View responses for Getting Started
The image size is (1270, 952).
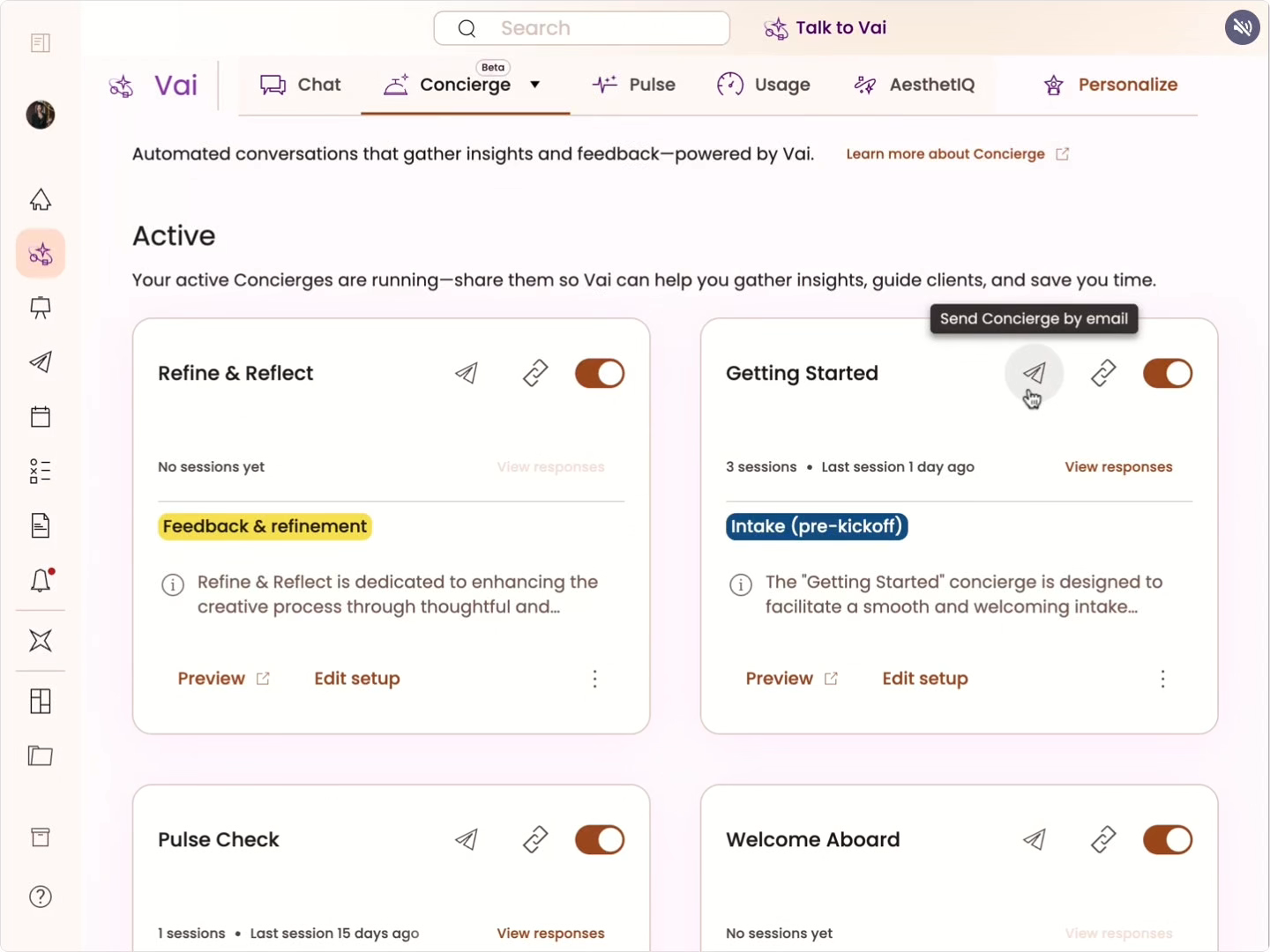click(x=1118, y=467)
